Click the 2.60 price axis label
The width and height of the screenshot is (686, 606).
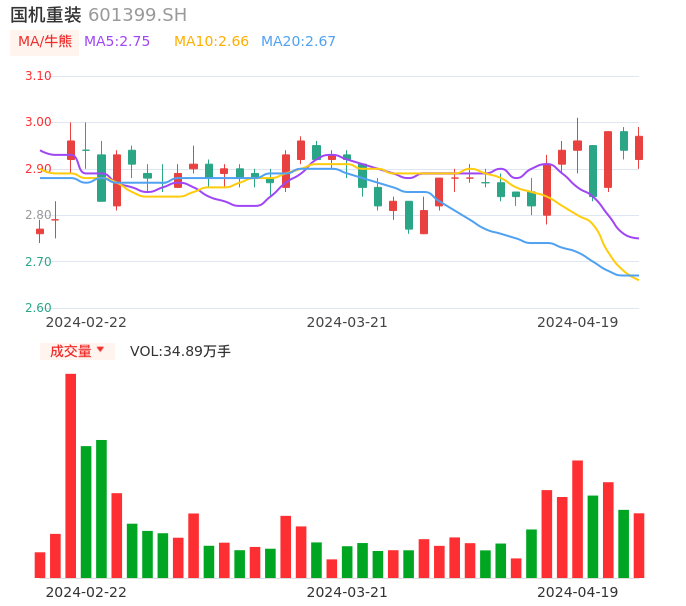click(x=38, y=308)
